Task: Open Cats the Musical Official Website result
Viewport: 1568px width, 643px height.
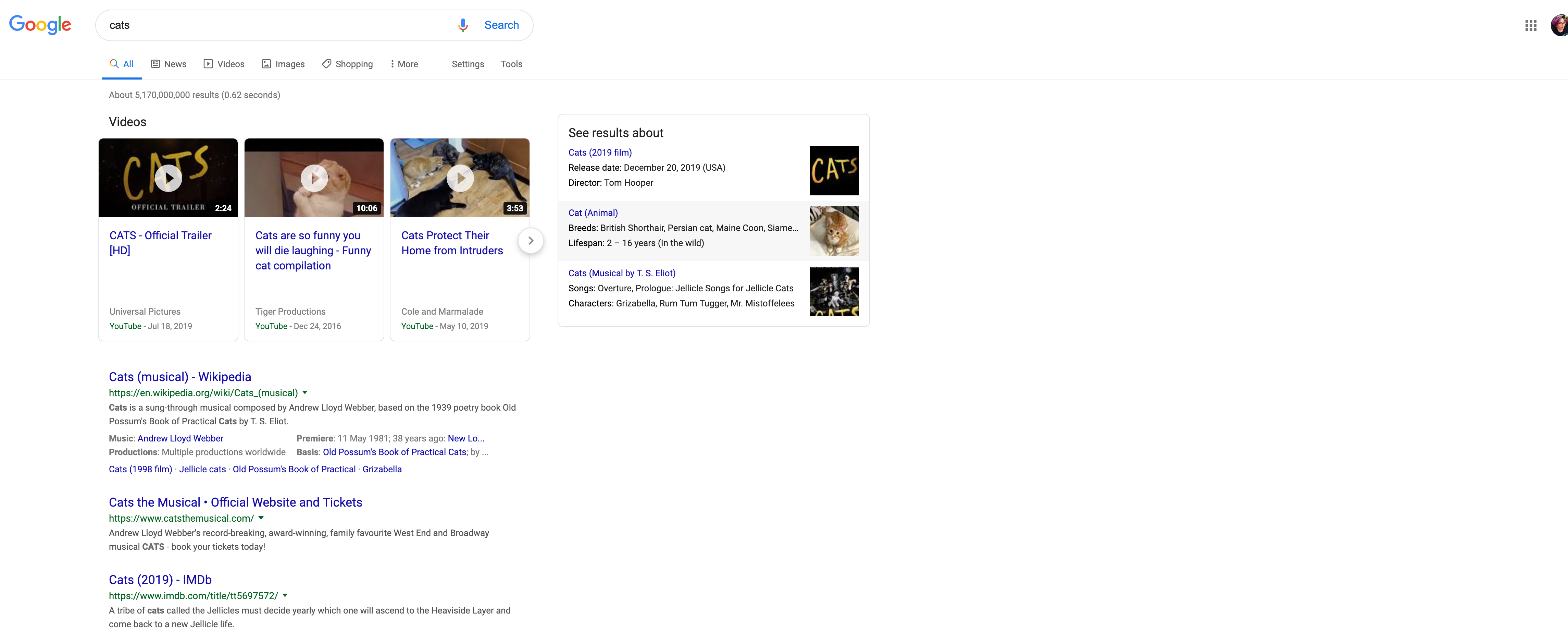Action: (236, 502)
